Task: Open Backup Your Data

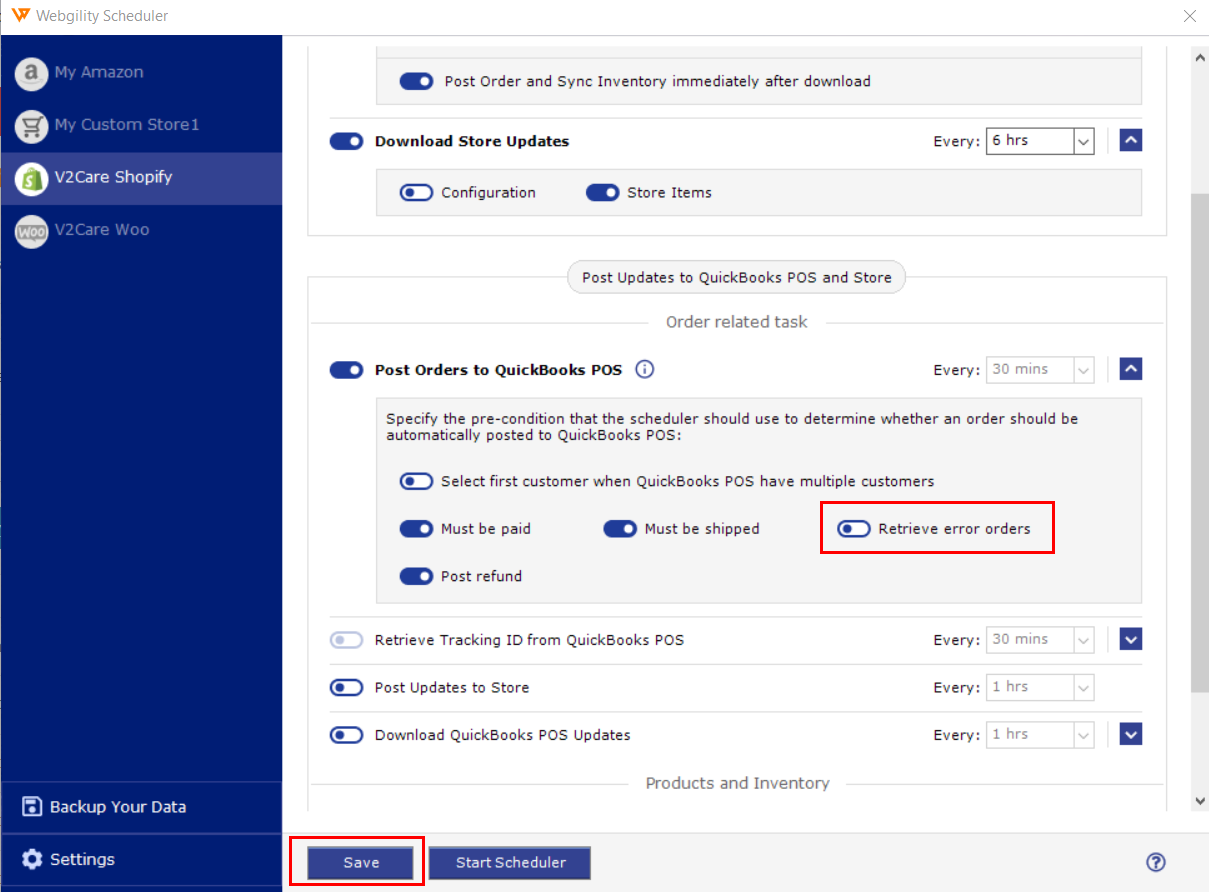Action: click(141, 807)
